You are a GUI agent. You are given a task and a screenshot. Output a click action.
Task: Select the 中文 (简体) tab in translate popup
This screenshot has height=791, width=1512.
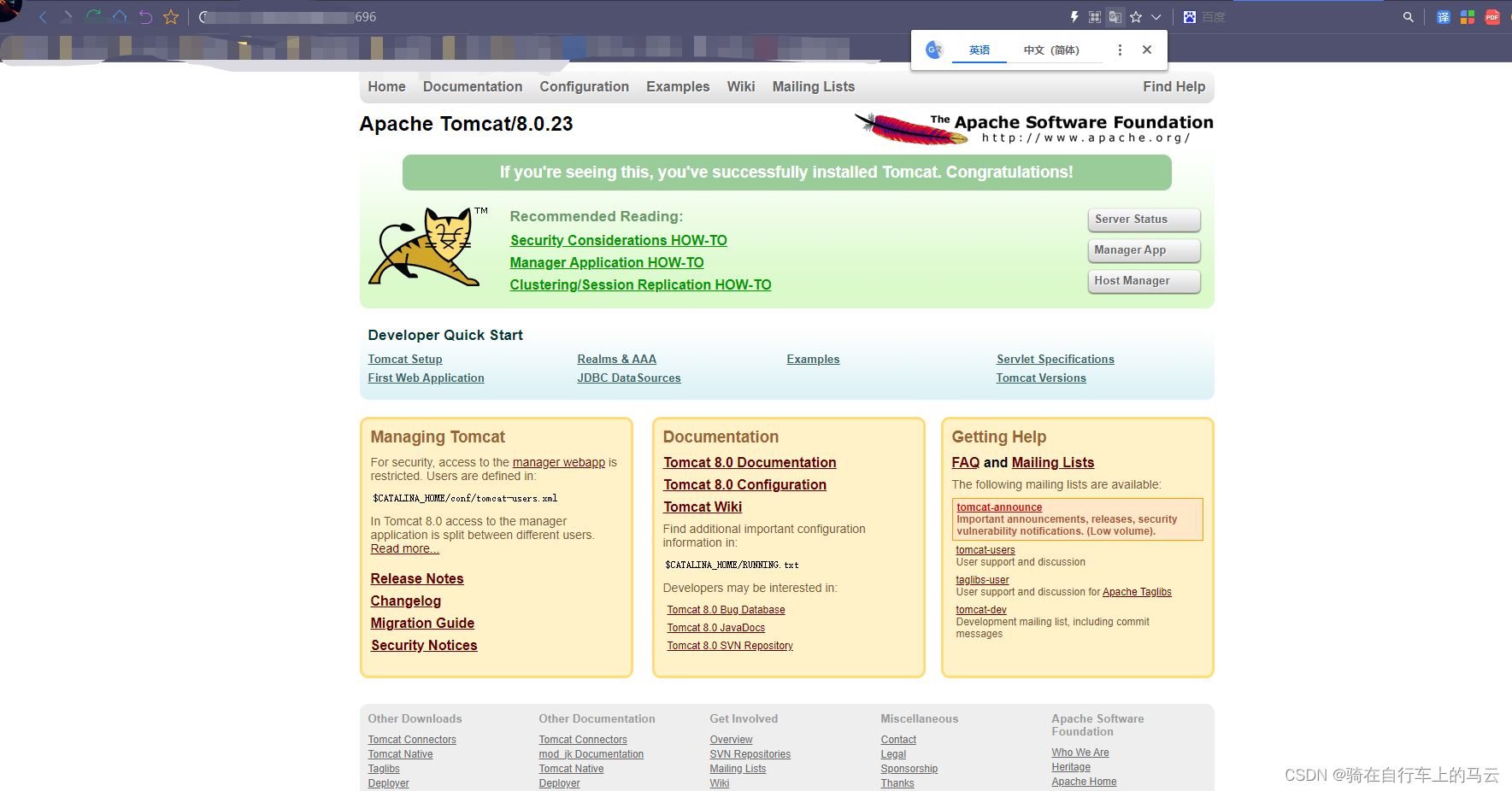tap(1051, 50)
